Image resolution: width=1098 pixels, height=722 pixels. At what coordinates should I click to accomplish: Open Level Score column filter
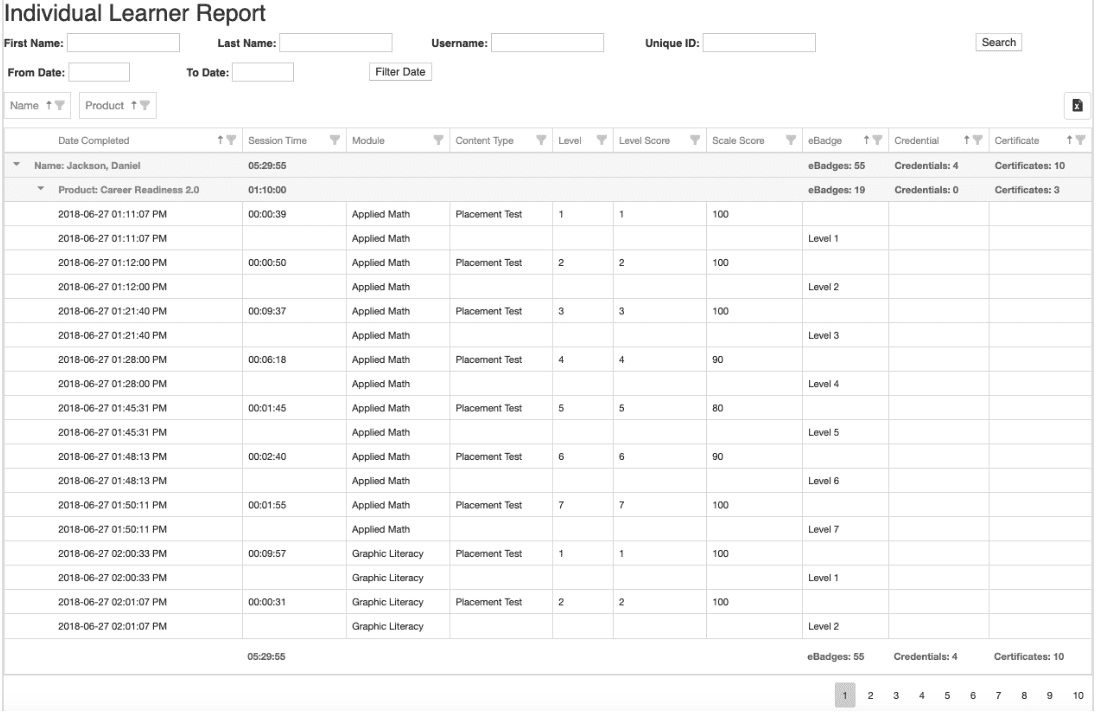click(x=696, y=140)
